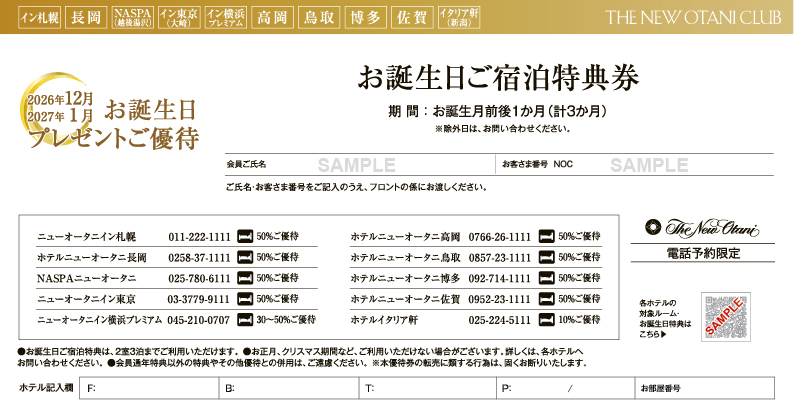This screenshot has height=410, width=794.
Task: Select the NASPA (越後湯沢) header tag
Action: [133, 18]
